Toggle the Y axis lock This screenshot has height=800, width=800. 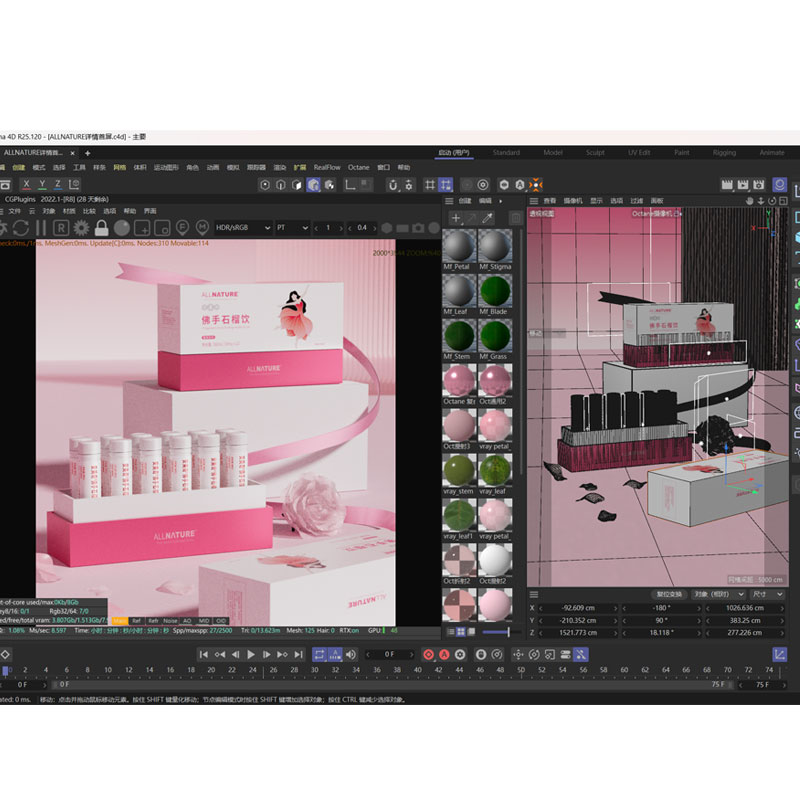[42, 184]
